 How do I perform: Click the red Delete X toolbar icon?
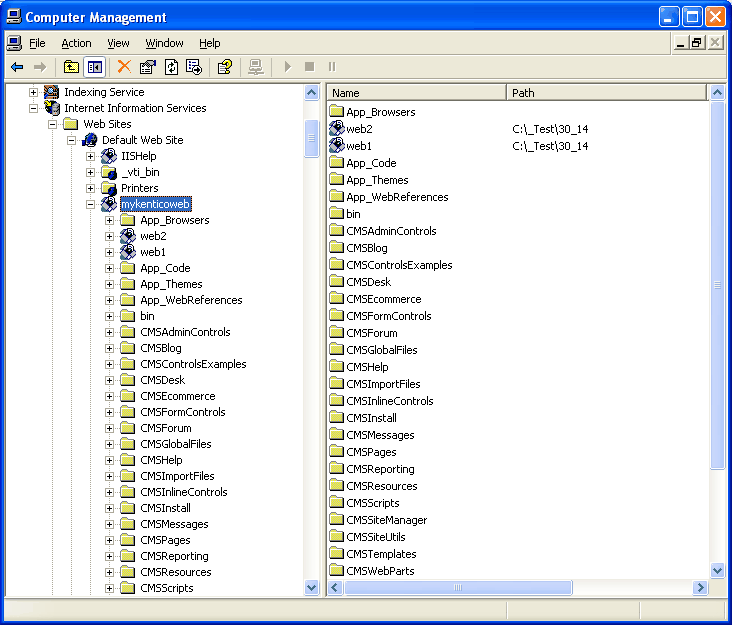point(124,67)
